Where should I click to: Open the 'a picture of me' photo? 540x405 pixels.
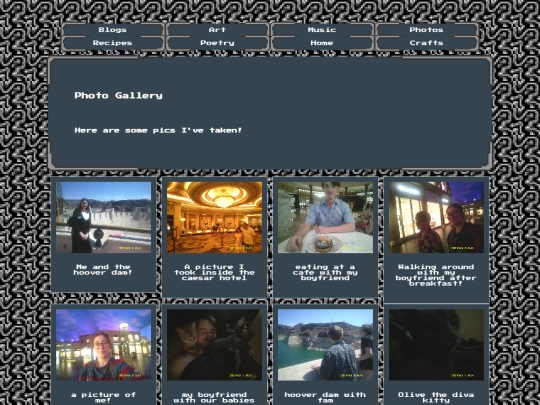pos(103,345)
